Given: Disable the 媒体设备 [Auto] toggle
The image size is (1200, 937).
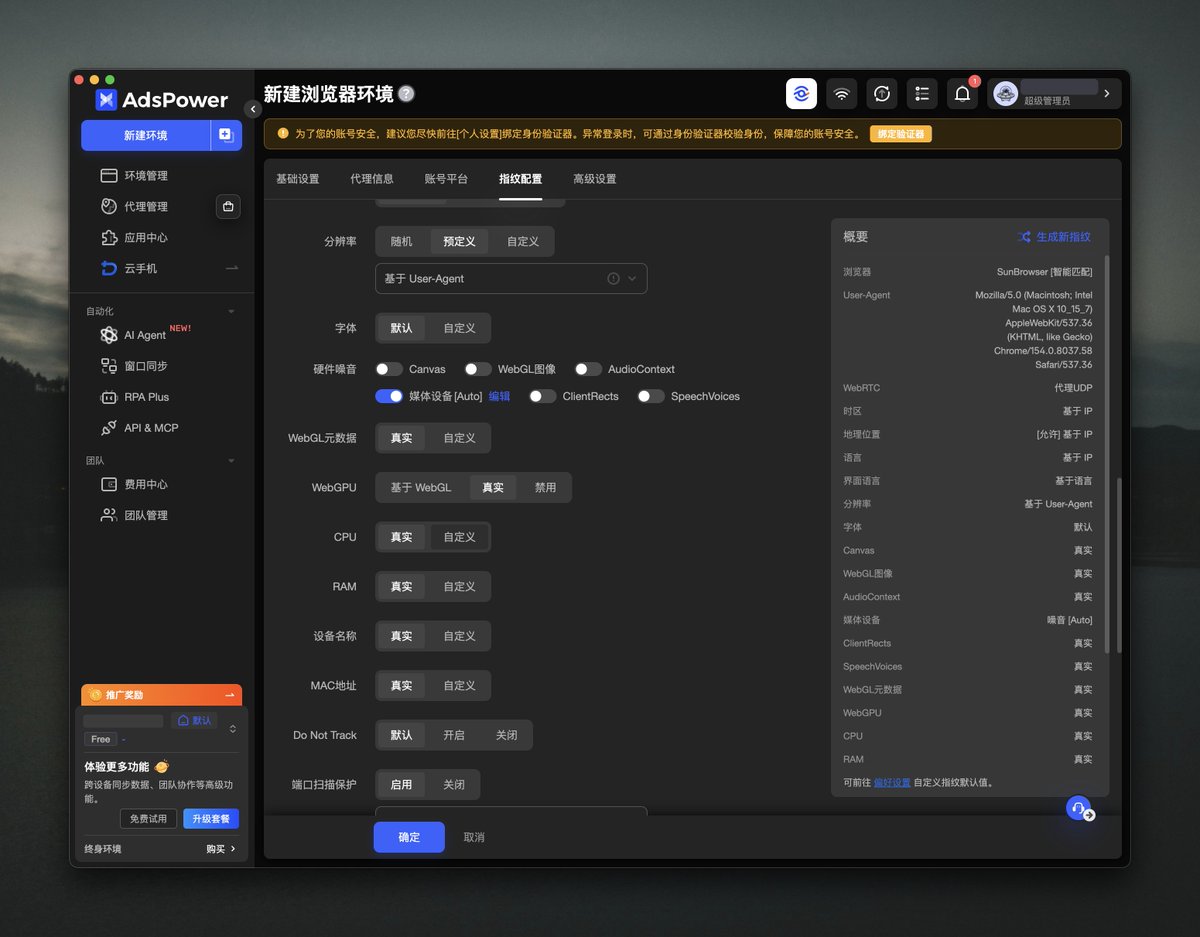Looking at the screenshot, I should click(389, 396).
